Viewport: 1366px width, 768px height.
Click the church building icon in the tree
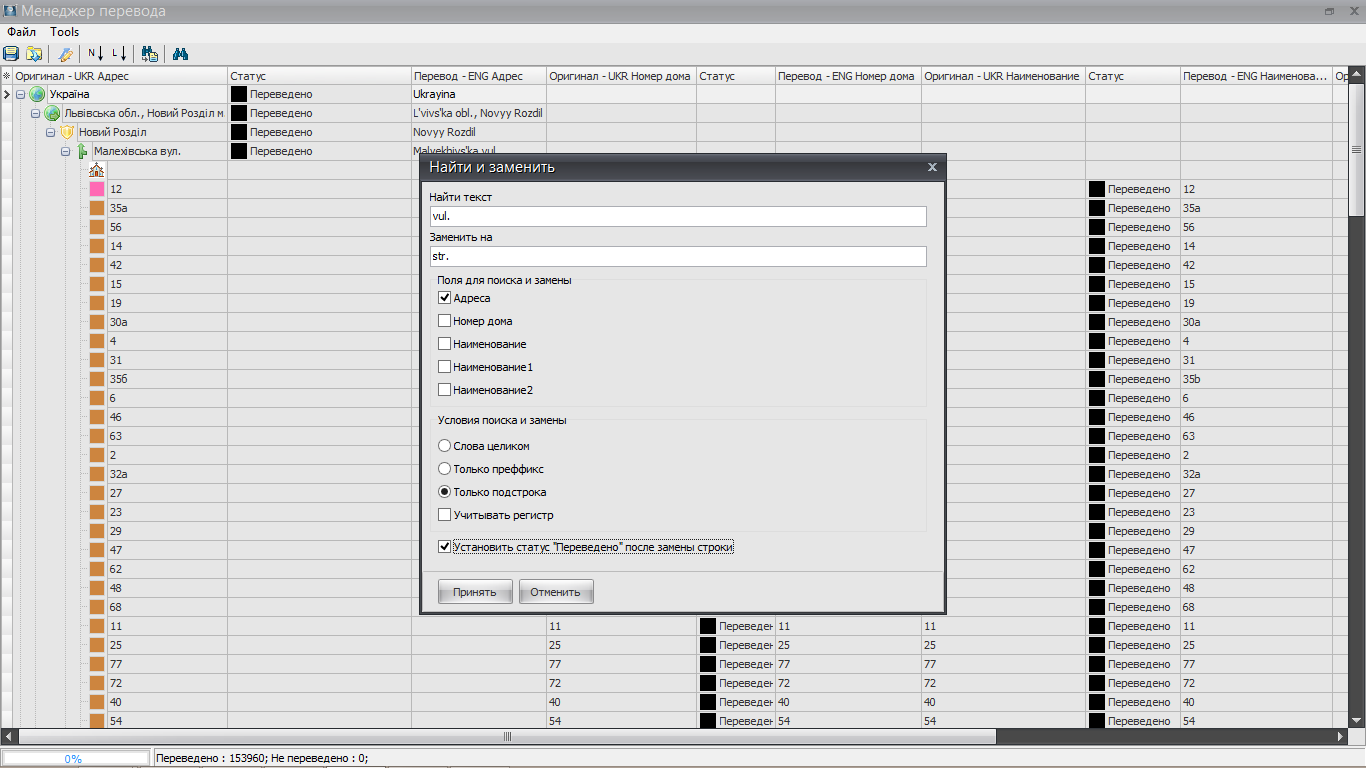[97, 170]
